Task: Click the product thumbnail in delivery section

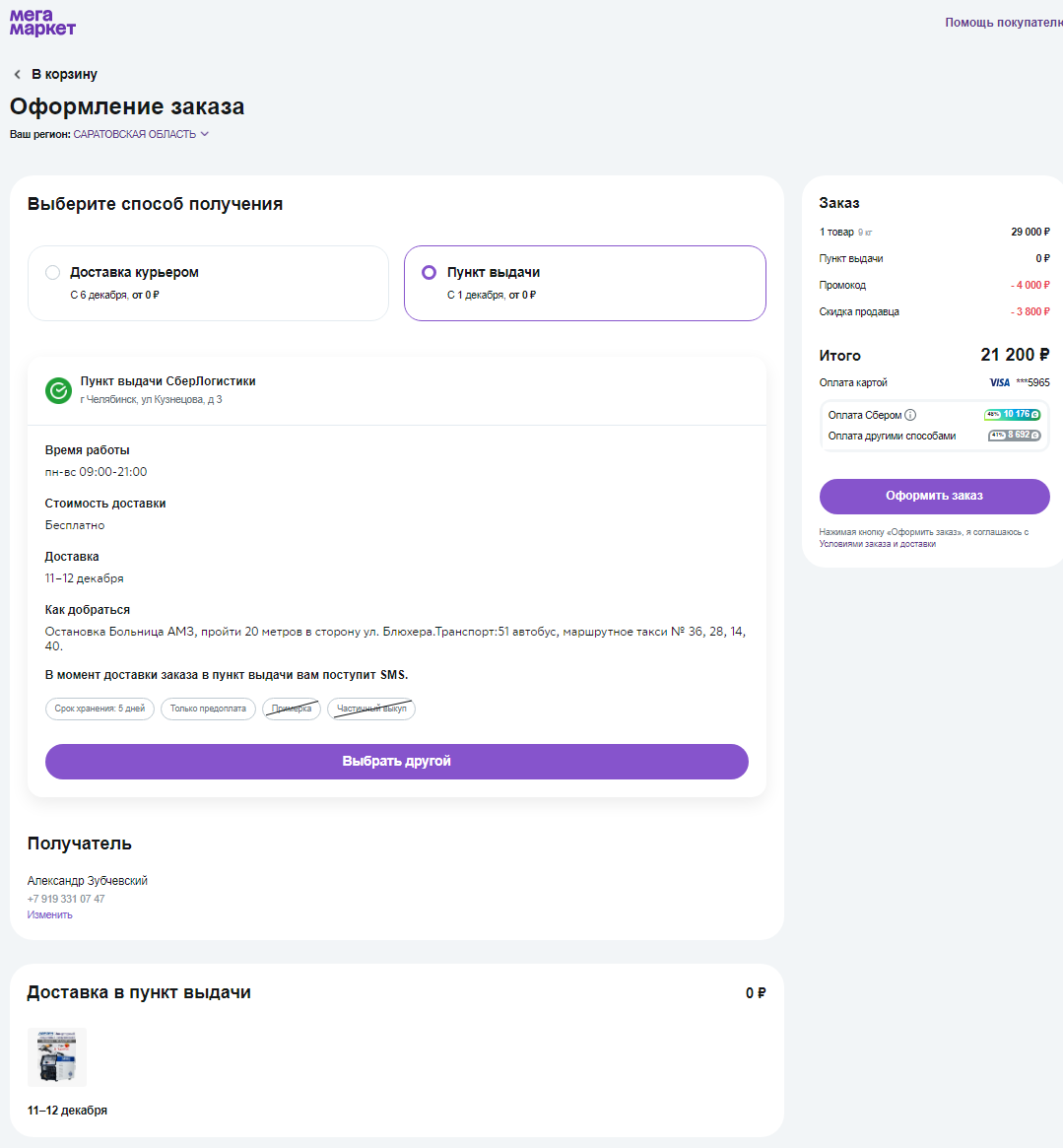Action: coord(57,1056)
